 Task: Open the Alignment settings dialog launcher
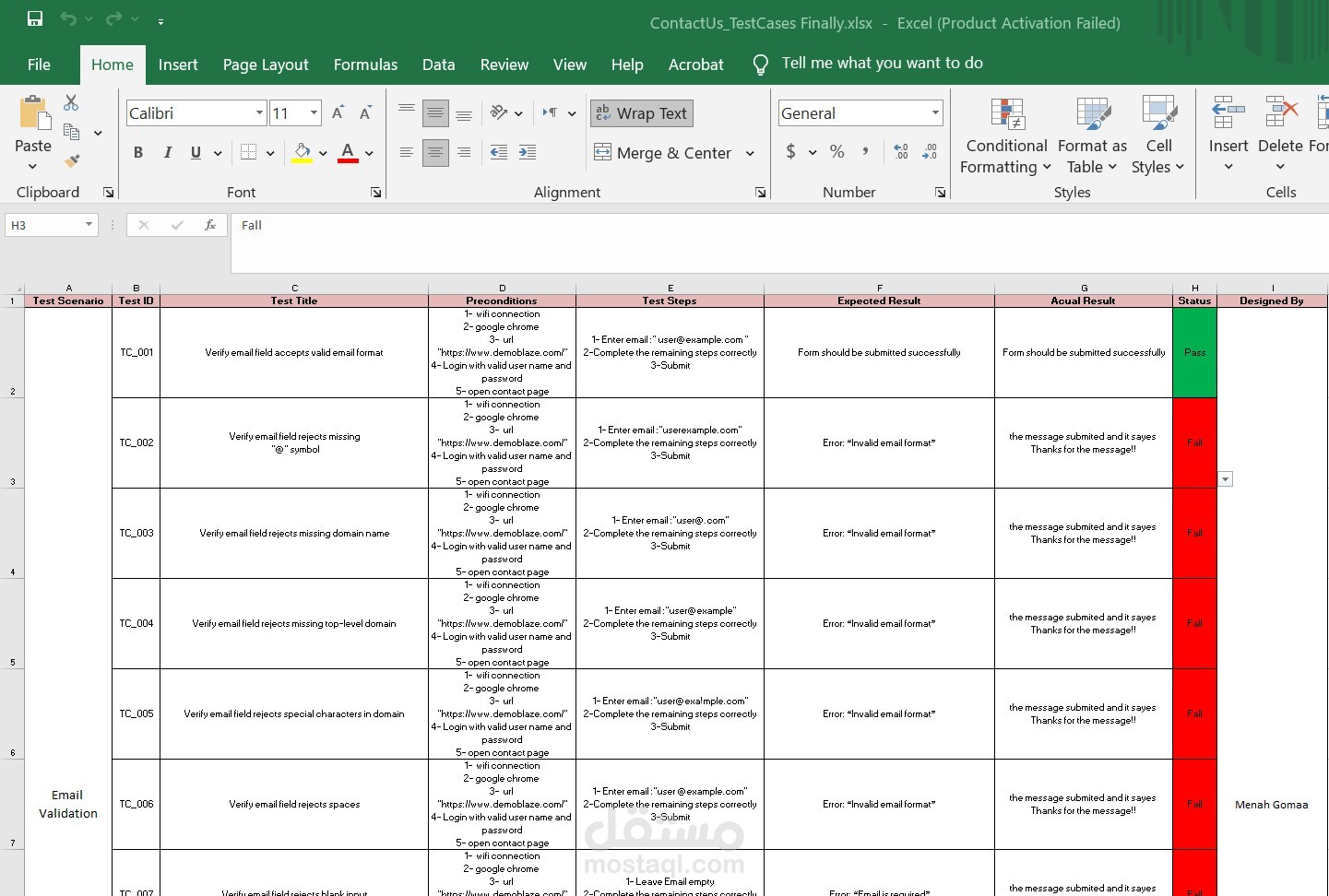coord(761,193)
